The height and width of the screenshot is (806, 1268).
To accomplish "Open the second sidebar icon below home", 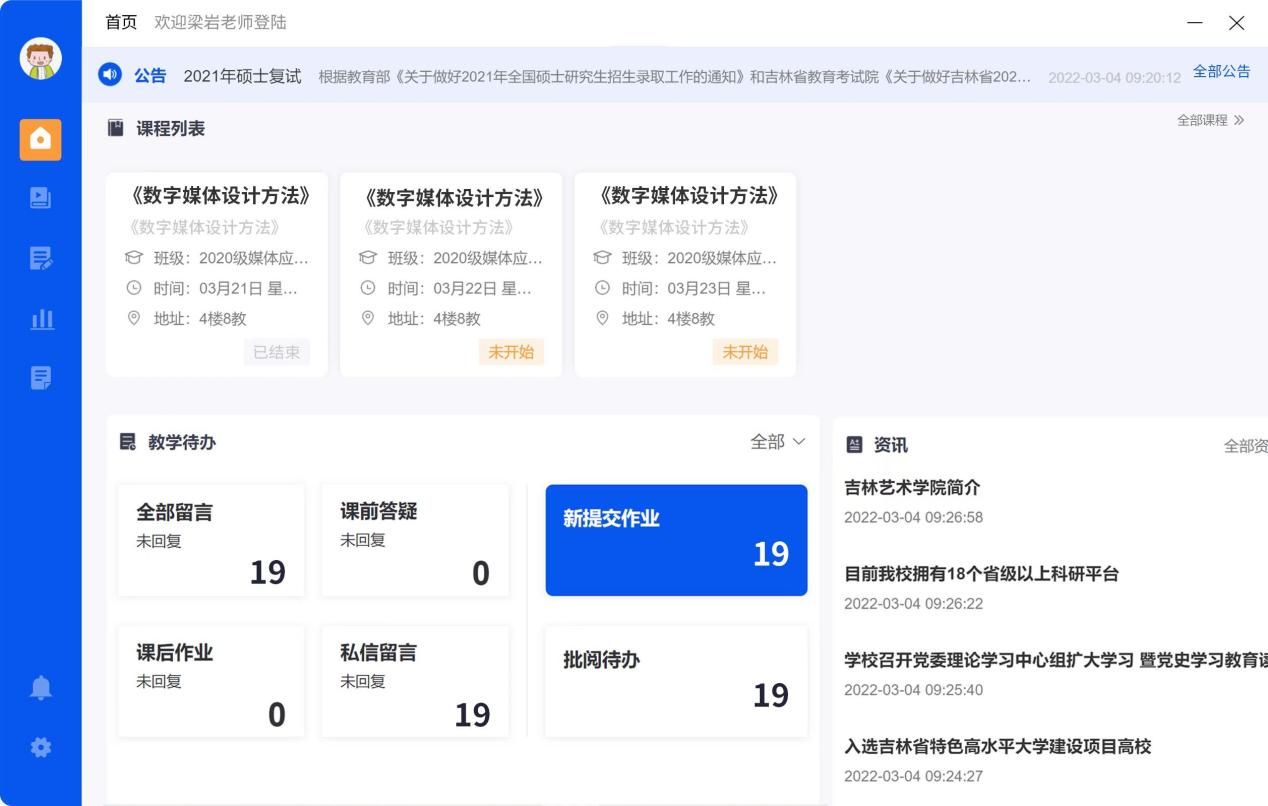I will click(x=41, y=198).
